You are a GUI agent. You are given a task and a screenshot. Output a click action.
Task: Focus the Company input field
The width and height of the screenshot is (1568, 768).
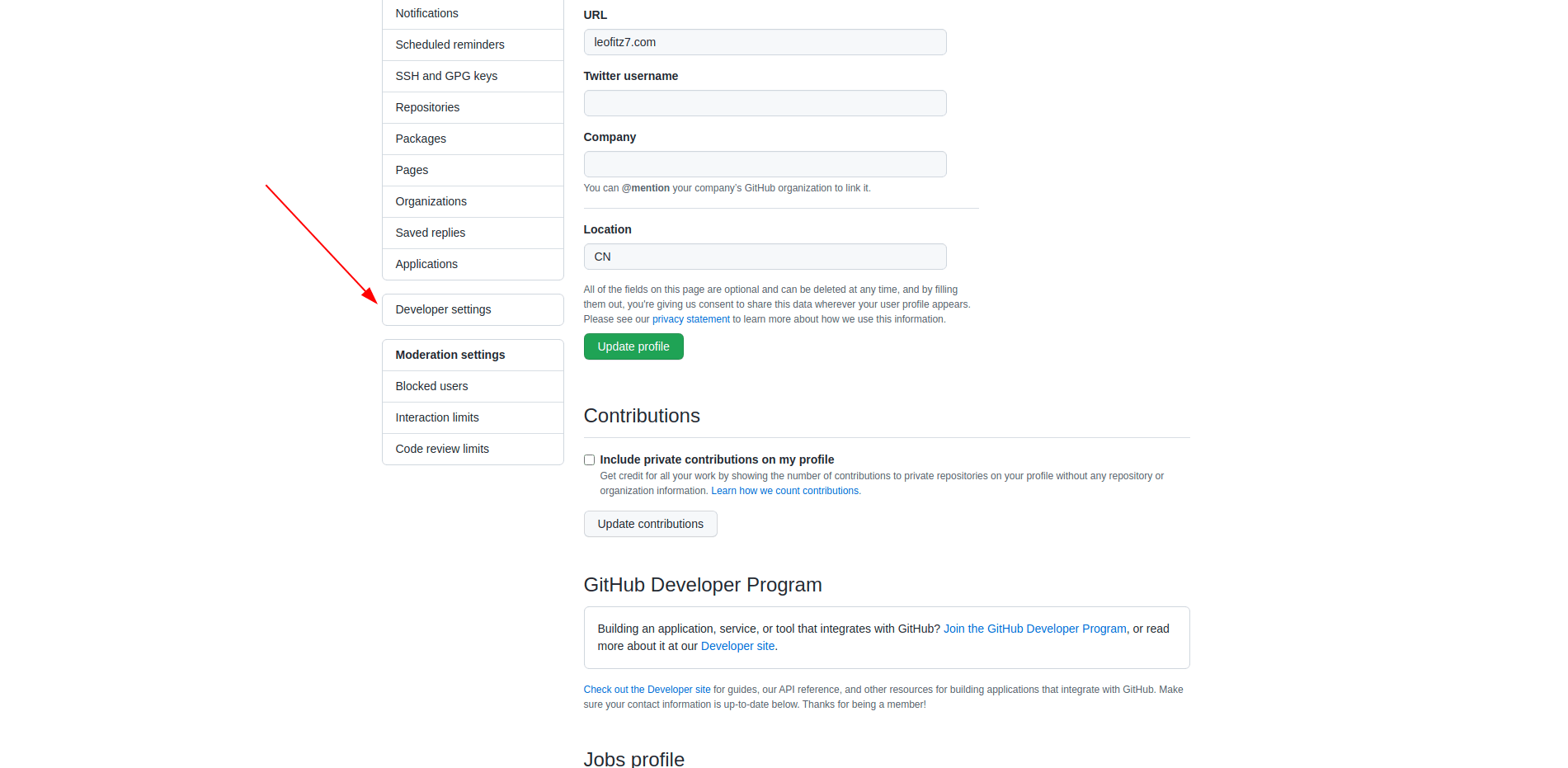point(765,164)
